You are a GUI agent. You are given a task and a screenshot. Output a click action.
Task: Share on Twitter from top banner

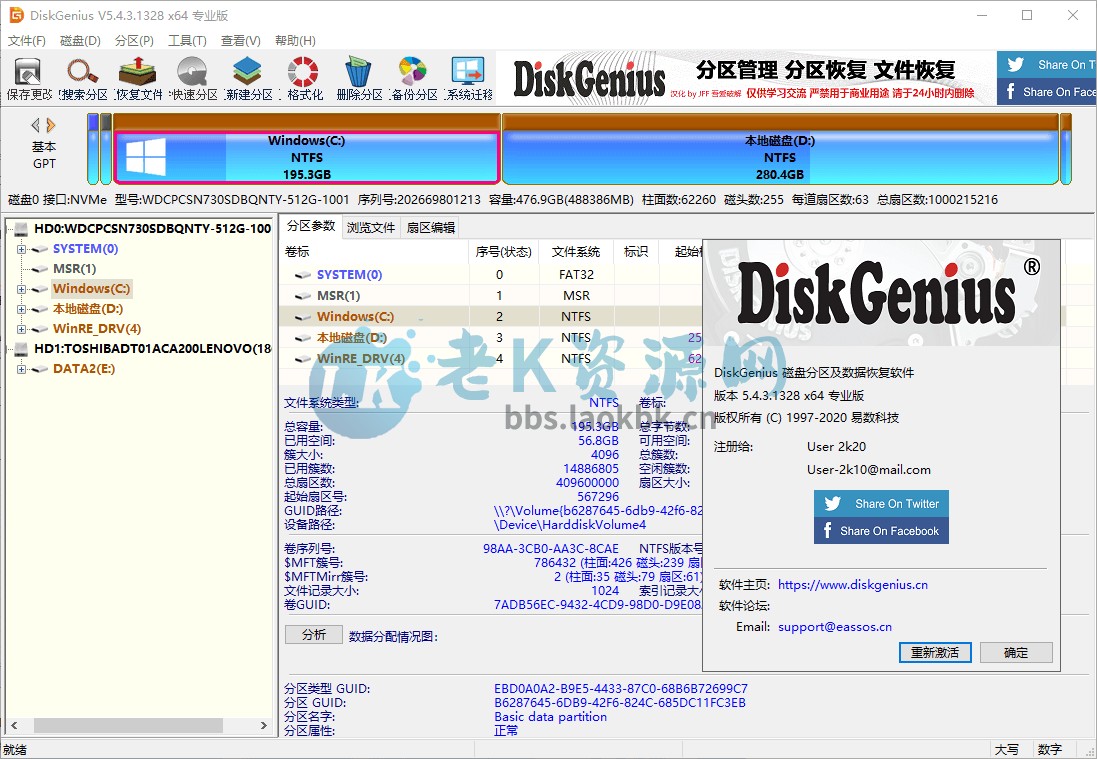(1047, 65)
